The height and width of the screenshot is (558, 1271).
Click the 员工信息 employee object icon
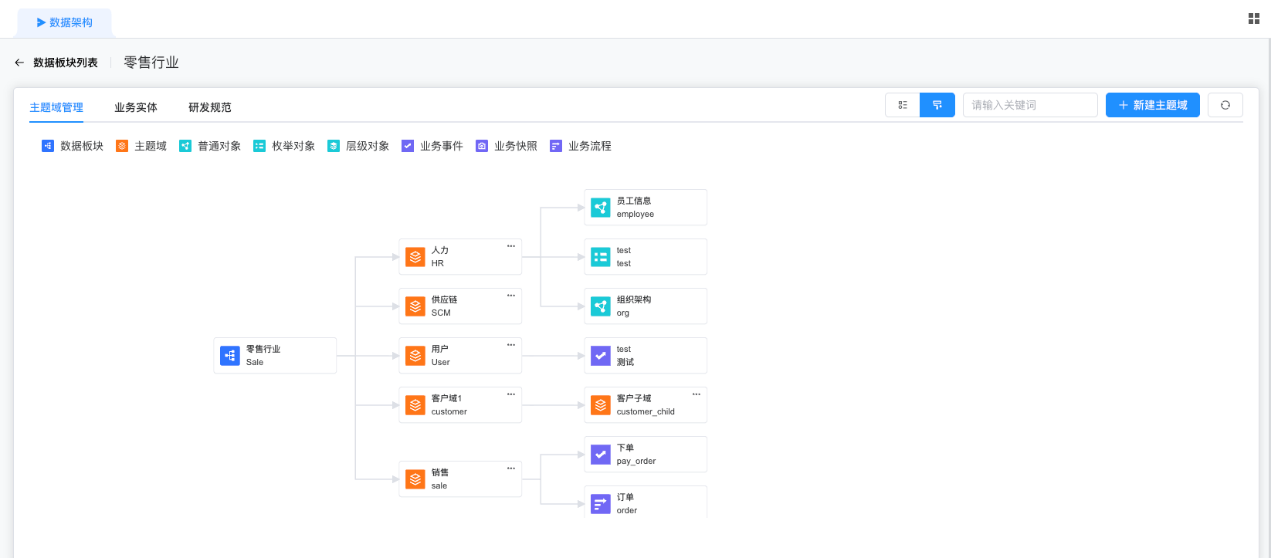[600, 208]
